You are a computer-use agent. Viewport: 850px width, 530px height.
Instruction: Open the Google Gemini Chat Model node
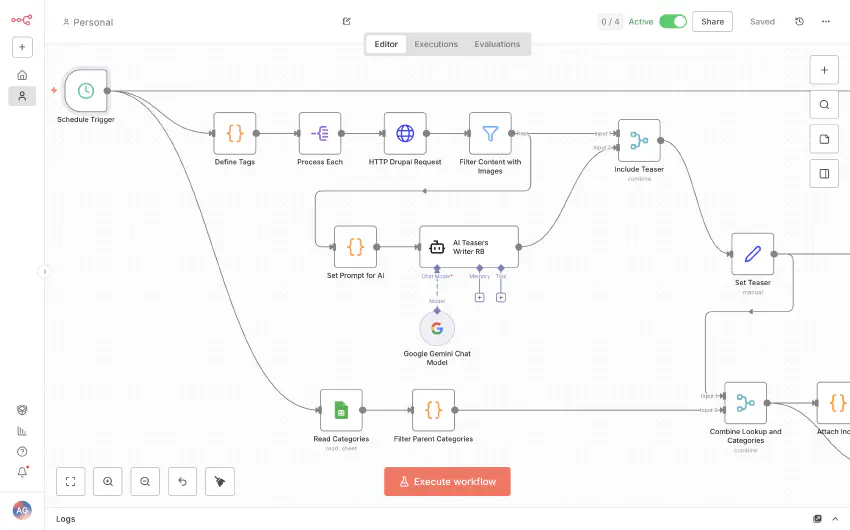pyautogui.click(x=436, y=328)
